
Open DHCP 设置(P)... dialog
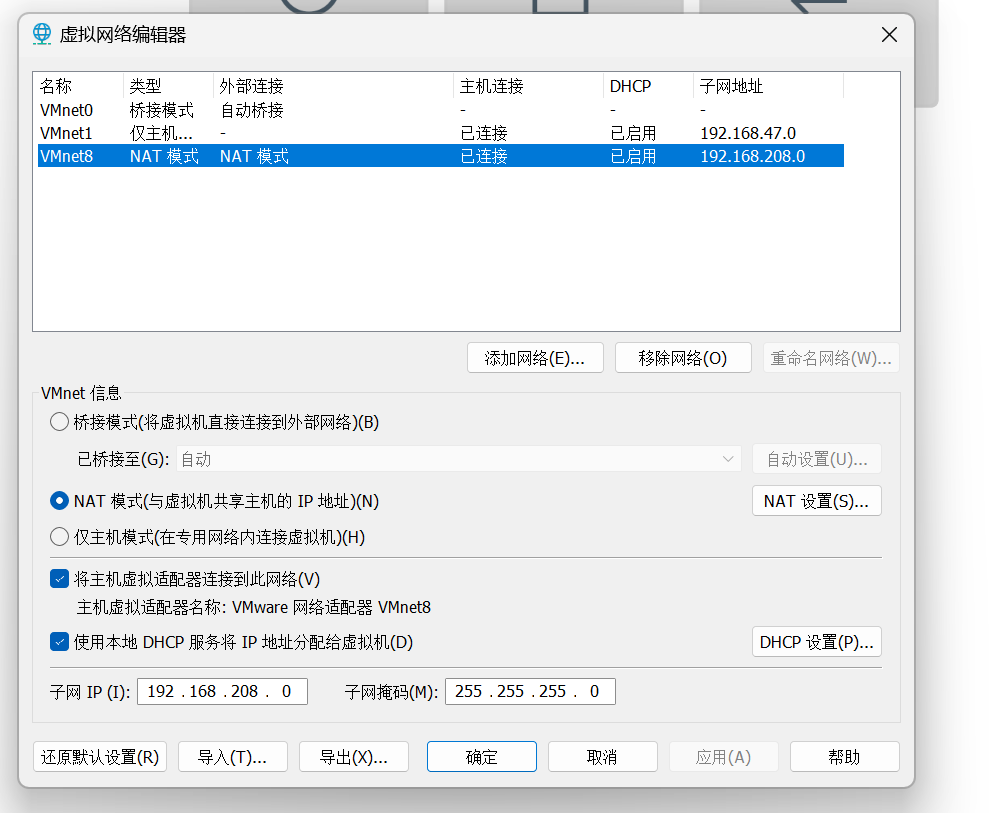[815, 642]
